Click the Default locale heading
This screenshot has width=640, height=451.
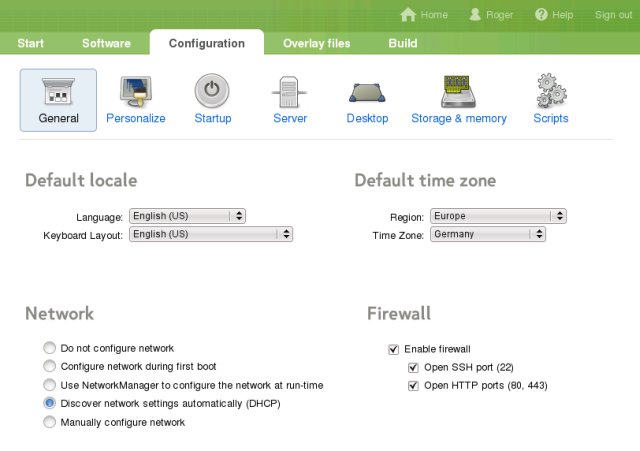[x=81, y=180]
